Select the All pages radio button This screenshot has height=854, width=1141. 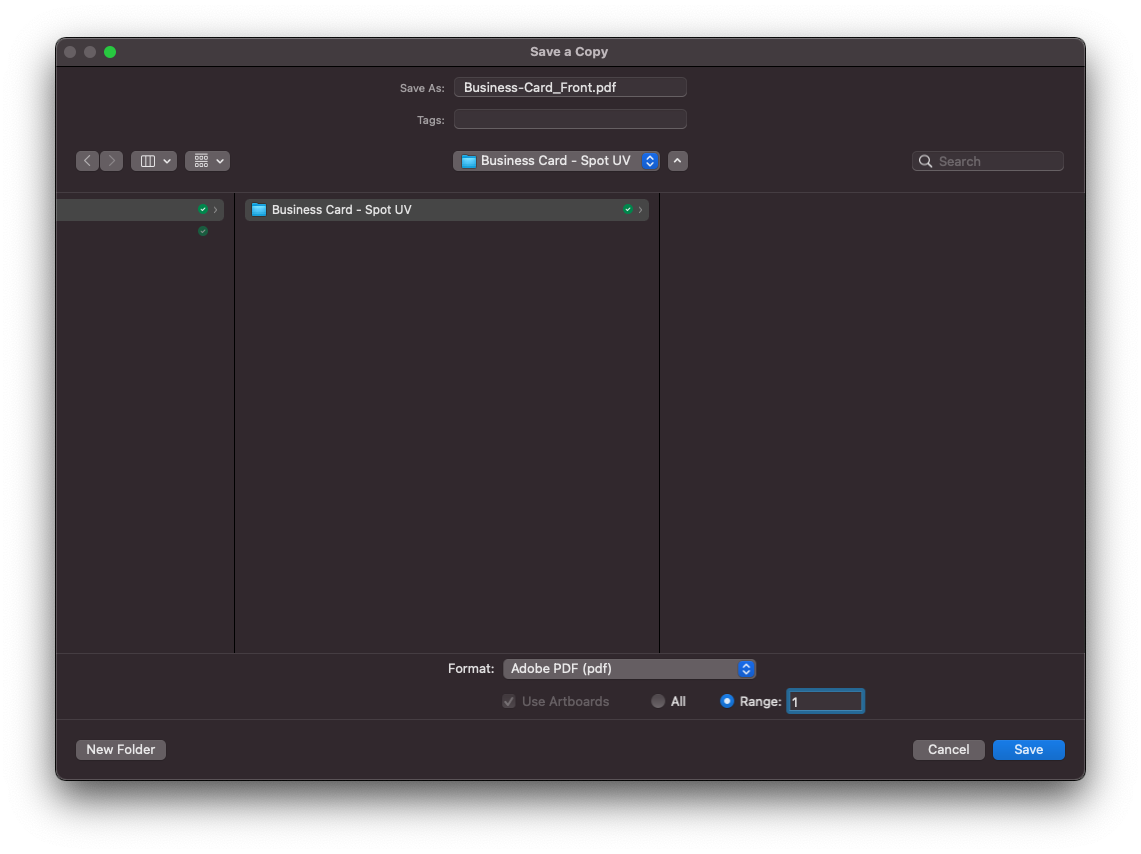pyautogui.click(x=658, y=701)
